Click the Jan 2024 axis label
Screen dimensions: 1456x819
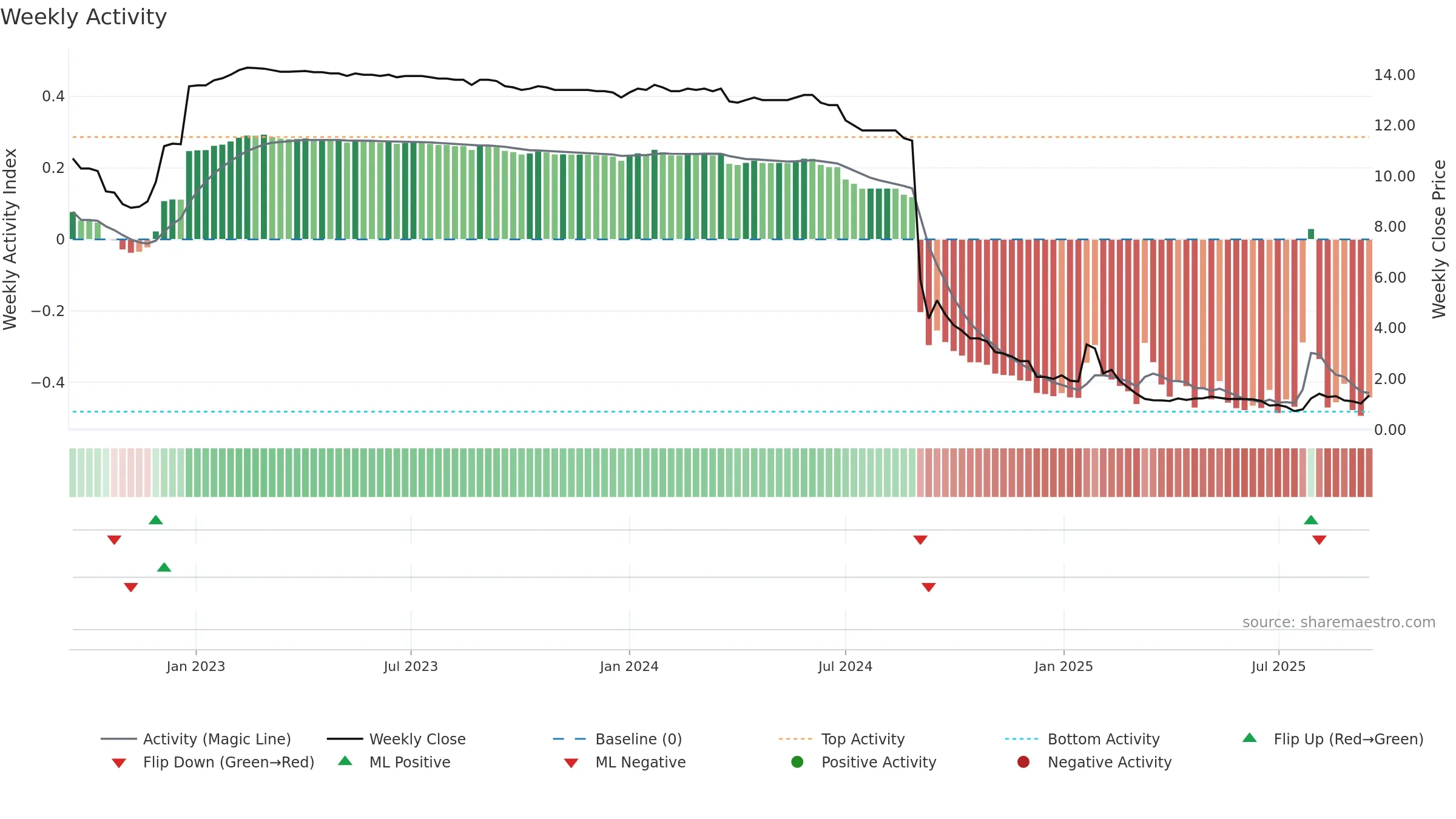click(629, 667)
